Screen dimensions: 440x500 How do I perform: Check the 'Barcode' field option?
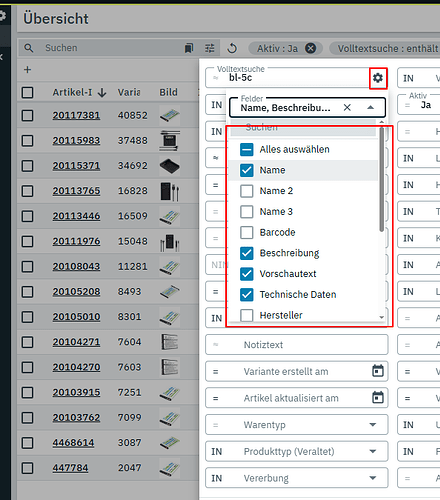click(247, 232)
